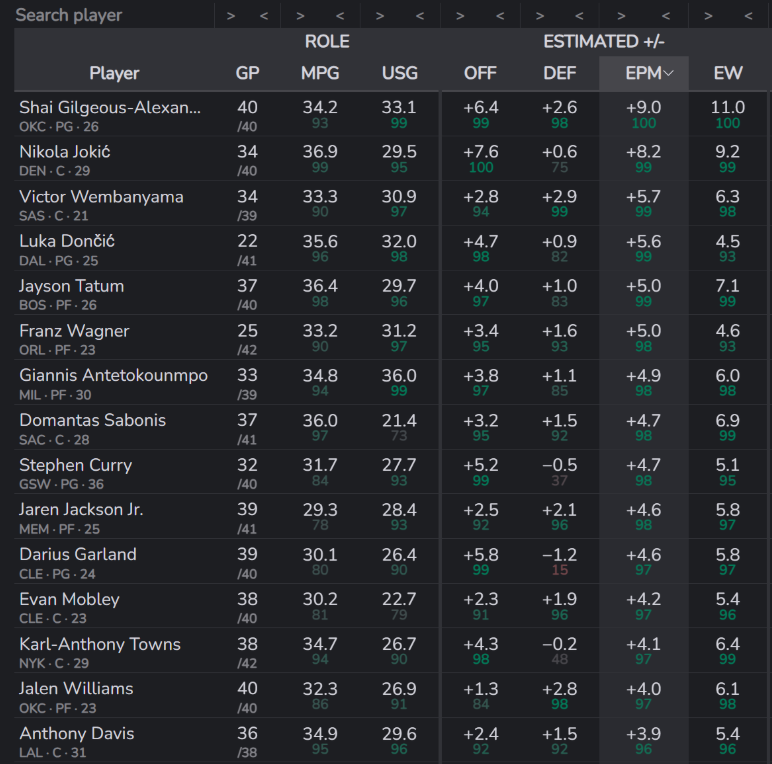
Task: Sort by the GP column header
Action: tap(247, 73)
